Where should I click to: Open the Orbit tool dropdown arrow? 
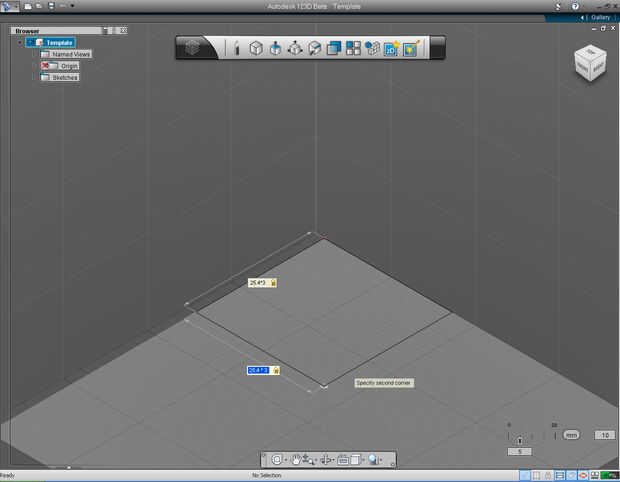click(x=334, y=460)
